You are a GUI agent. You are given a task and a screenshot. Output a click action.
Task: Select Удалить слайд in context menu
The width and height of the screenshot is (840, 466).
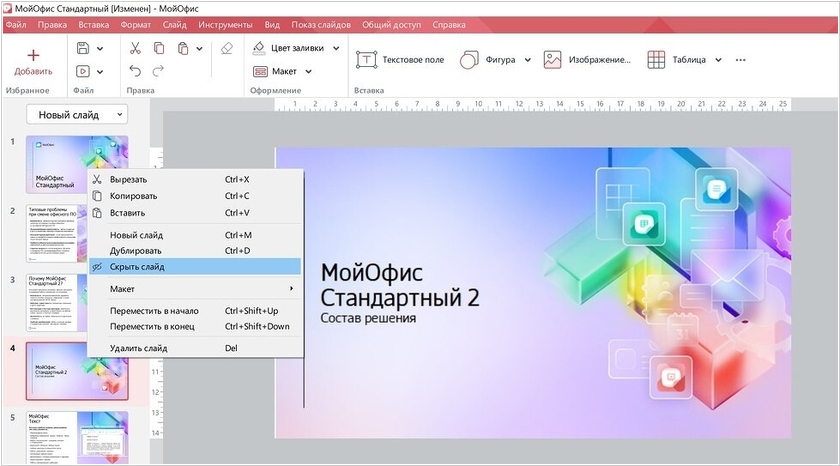[138, 348]
